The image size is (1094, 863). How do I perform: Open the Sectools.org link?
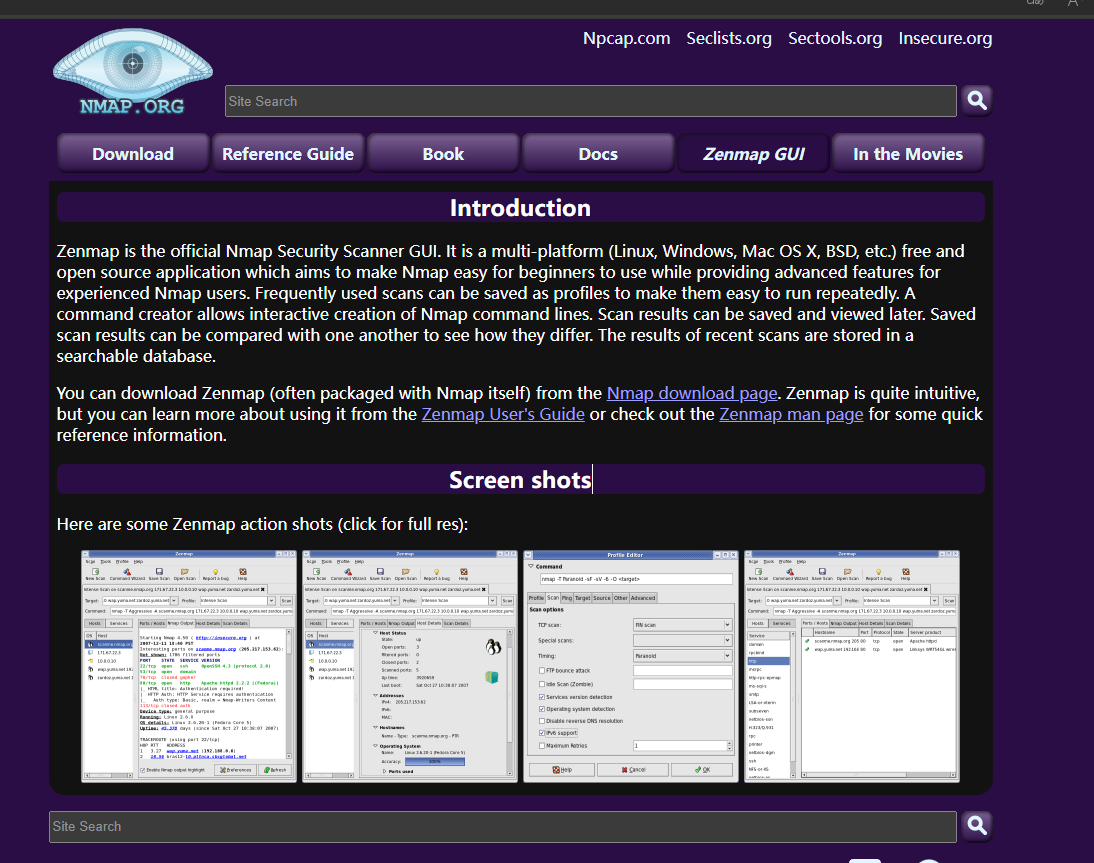[x=834, y=38]
